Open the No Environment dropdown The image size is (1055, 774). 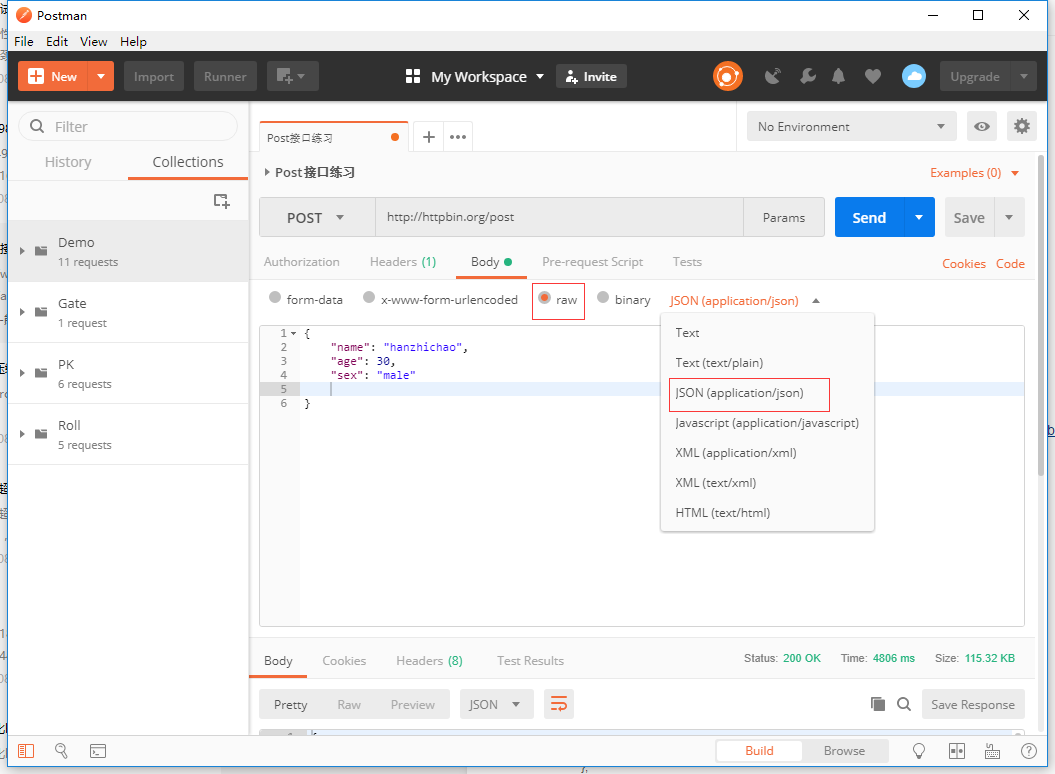[x=851, y=127]
